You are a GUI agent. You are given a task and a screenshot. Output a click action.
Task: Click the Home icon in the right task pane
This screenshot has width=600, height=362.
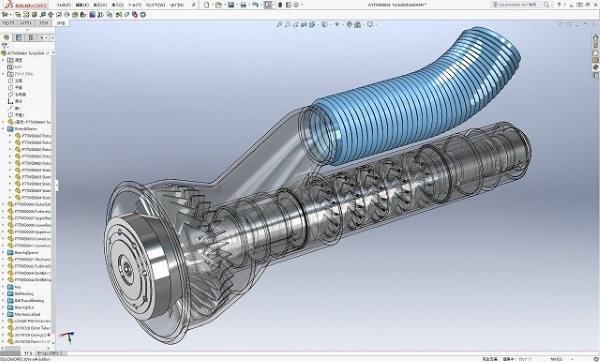pyautogui.click(x=595, y=38)
